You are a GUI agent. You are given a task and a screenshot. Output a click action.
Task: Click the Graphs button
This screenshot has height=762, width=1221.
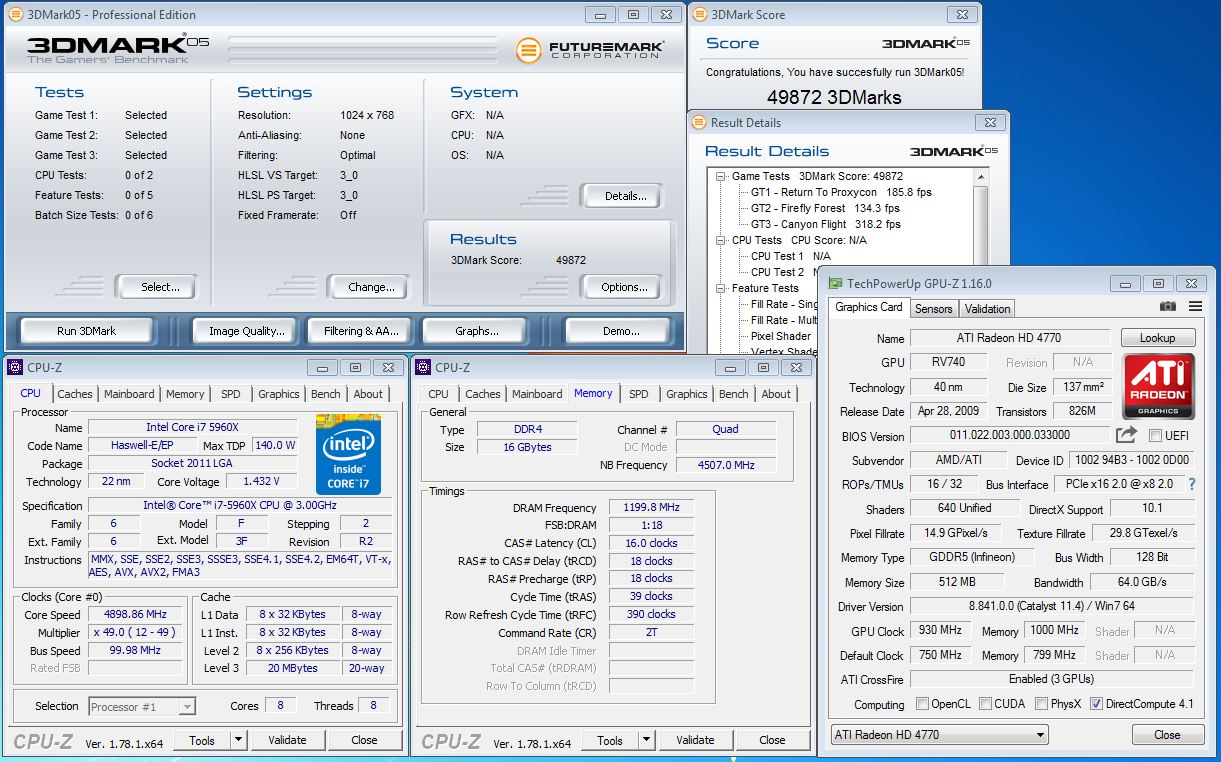(476, 331)
